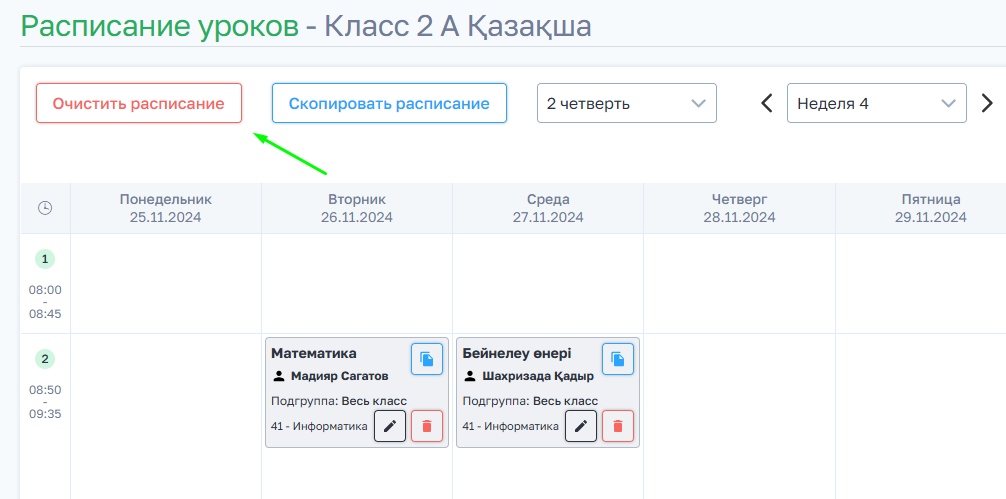Click the 08:00 - 08:45 time slot
1006x499 pixels.
click(x=45, y=302)
